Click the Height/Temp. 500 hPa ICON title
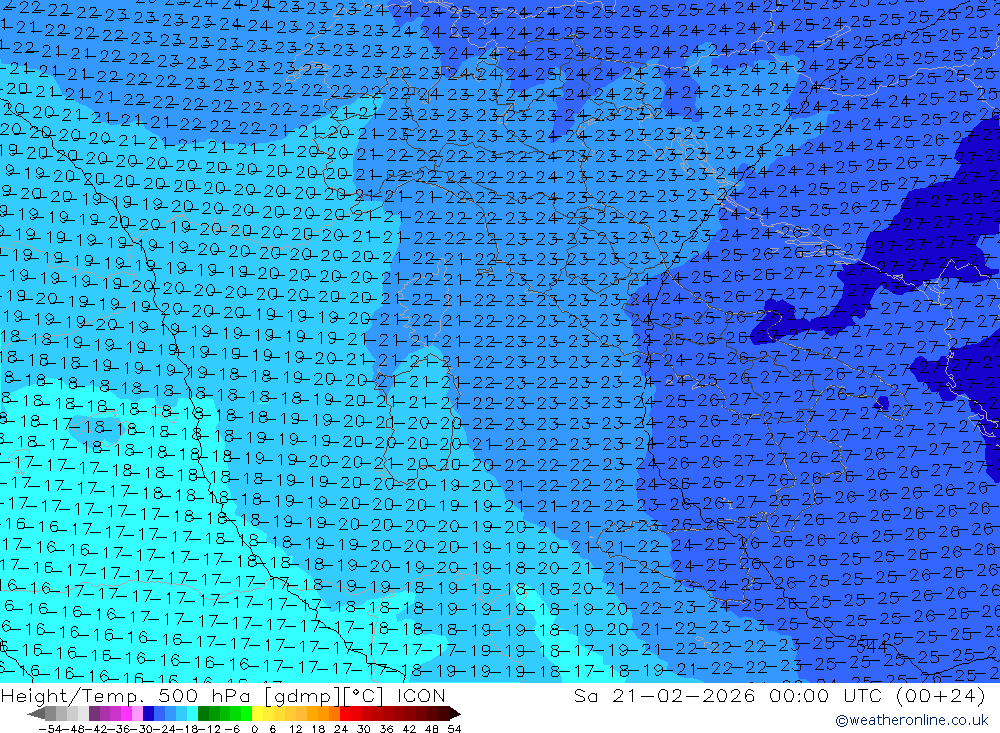Viewport: 1000px width, 733px height. pyautogui.click(x=223, y=695)
